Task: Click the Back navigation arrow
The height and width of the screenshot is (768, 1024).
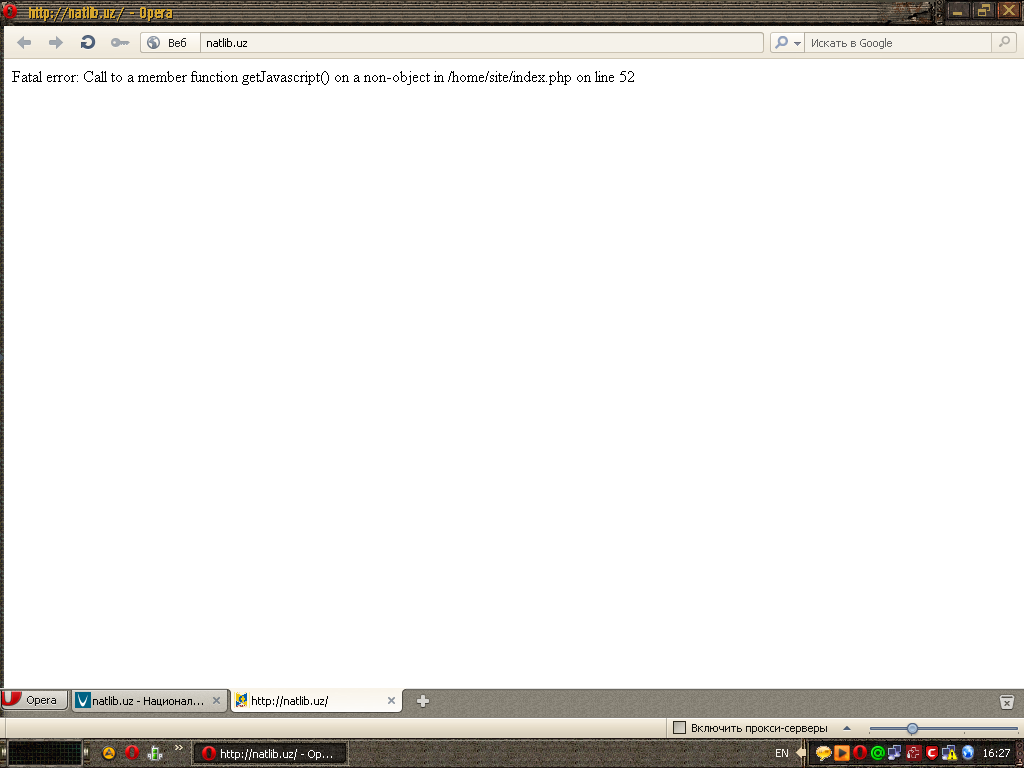Action: 25,42
